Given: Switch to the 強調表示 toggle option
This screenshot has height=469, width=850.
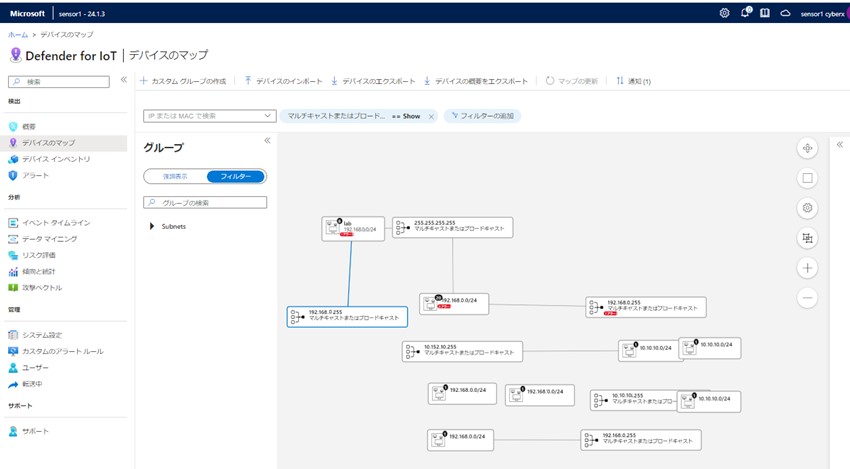Looking at the screenshot, I should tap(175, 176).
